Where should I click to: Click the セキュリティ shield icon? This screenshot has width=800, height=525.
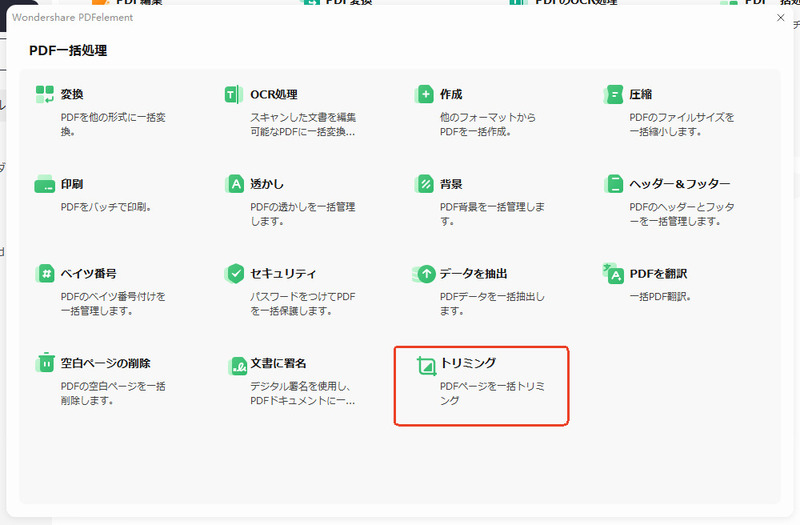coord(235,274)
